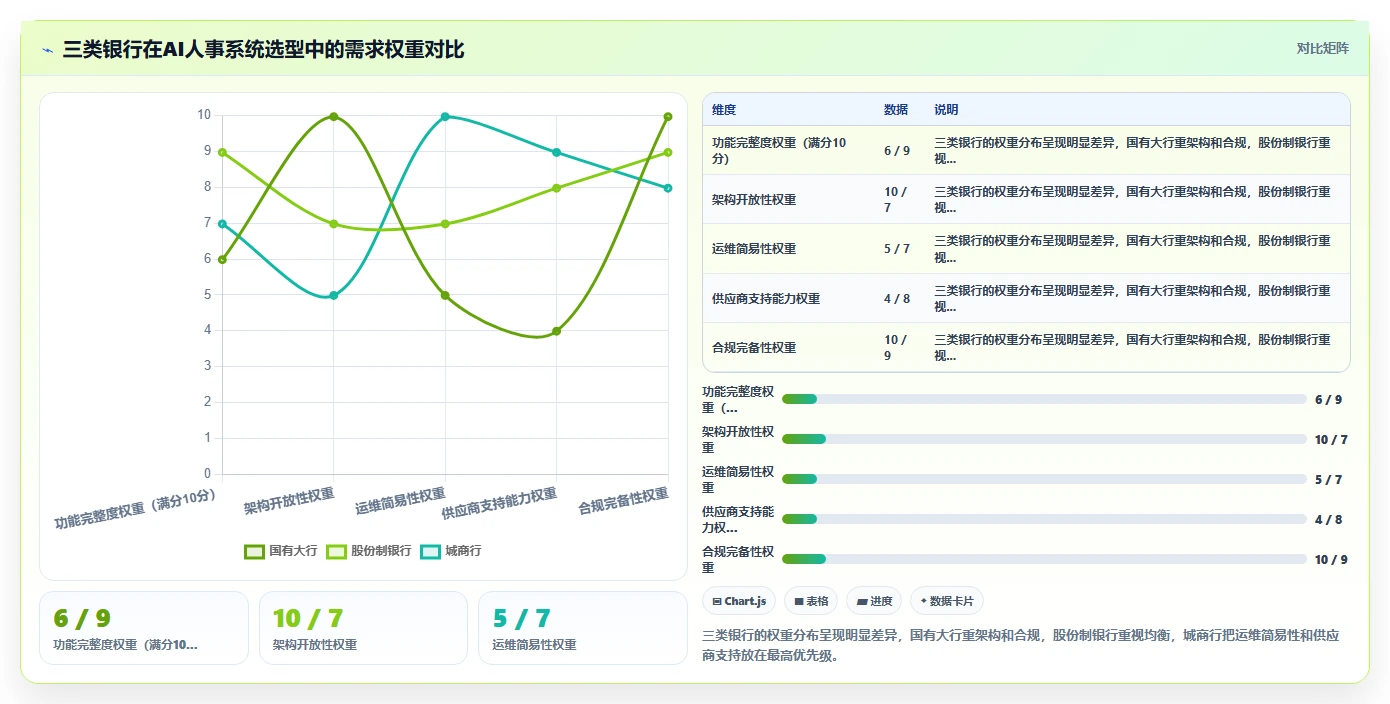
Task: Click 国有大行 lowest point at 供应商支持能力权重
Action: pyautogui.click(x=556, y=331)
